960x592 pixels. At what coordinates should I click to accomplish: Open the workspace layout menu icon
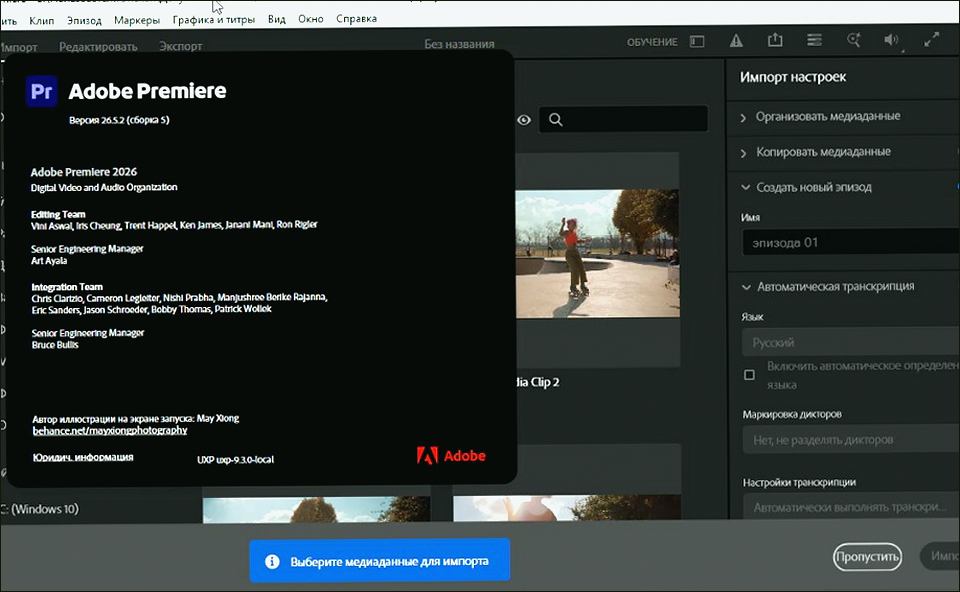pyautogui.click(x=814, y=40)
